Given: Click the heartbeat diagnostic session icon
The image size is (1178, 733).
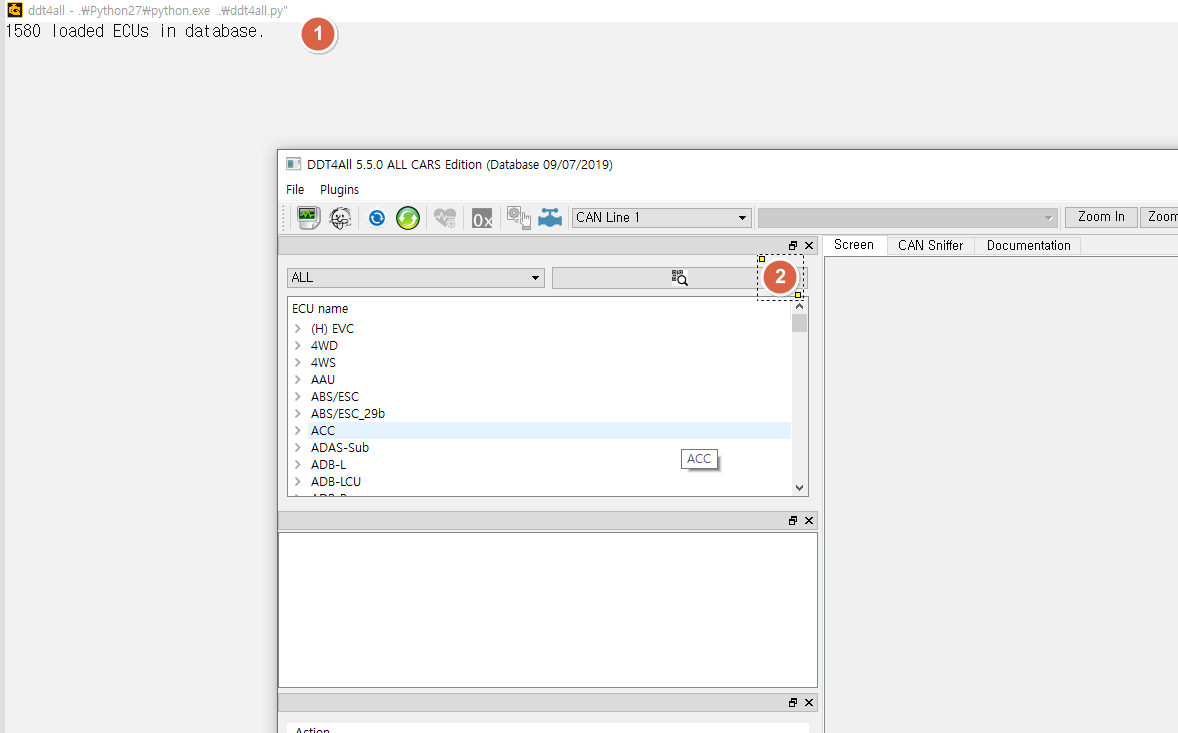Looking at the screenshot, I should (x=445, y=218).
